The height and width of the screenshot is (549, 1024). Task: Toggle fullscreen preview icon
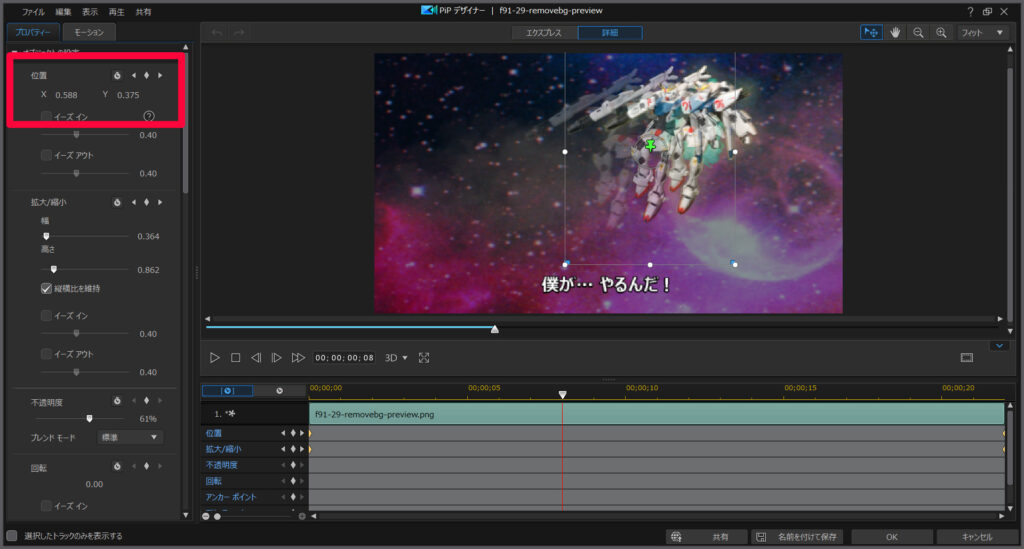click(x=424, y=358)
